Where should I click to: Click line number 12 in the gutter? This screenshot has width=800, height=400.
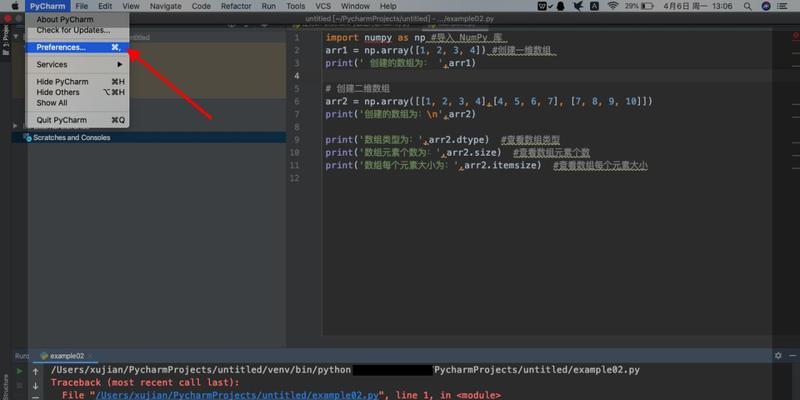tap(295, 178)
